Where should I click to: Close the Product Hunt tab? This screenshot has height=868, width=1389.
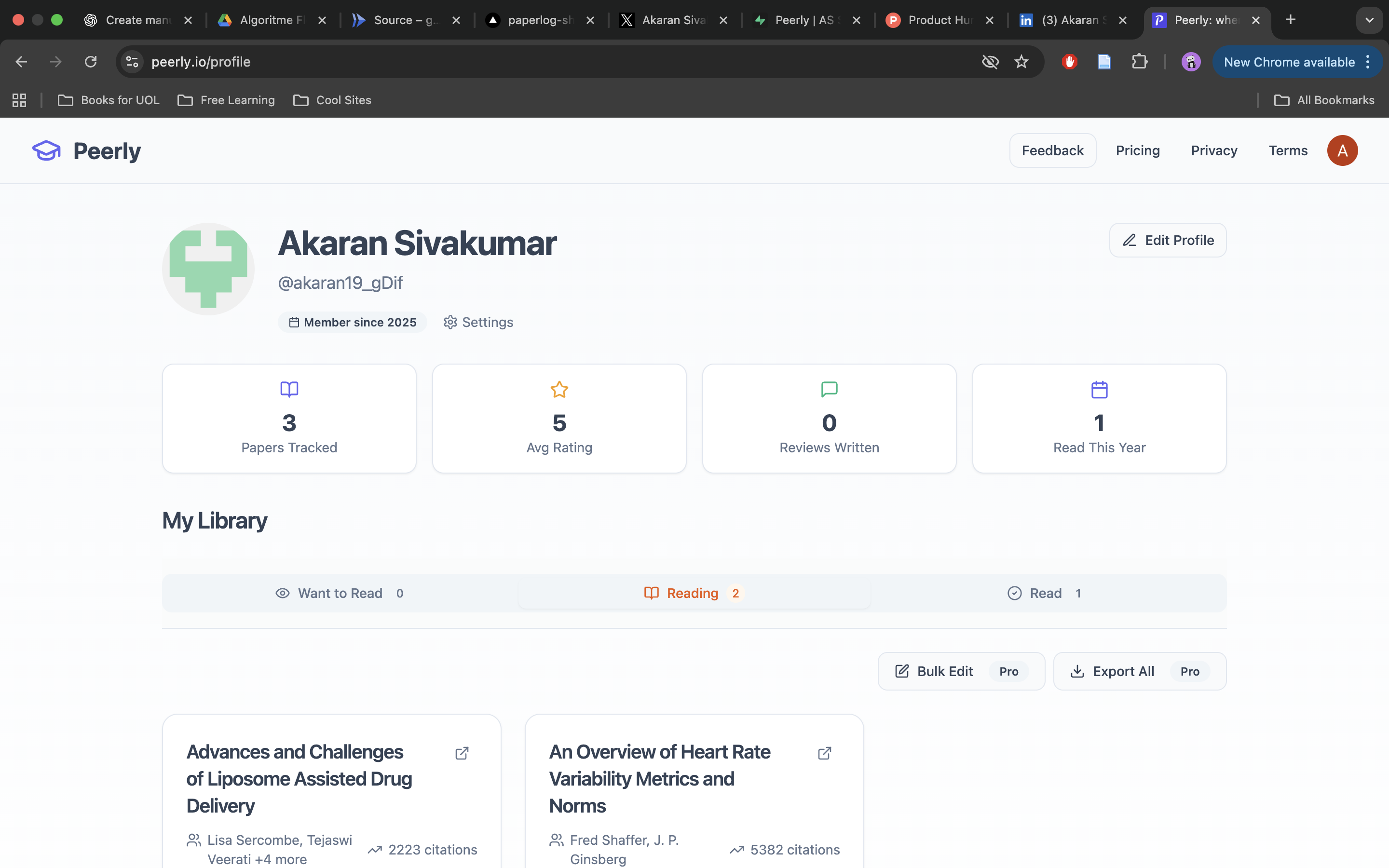pos(990,20)
